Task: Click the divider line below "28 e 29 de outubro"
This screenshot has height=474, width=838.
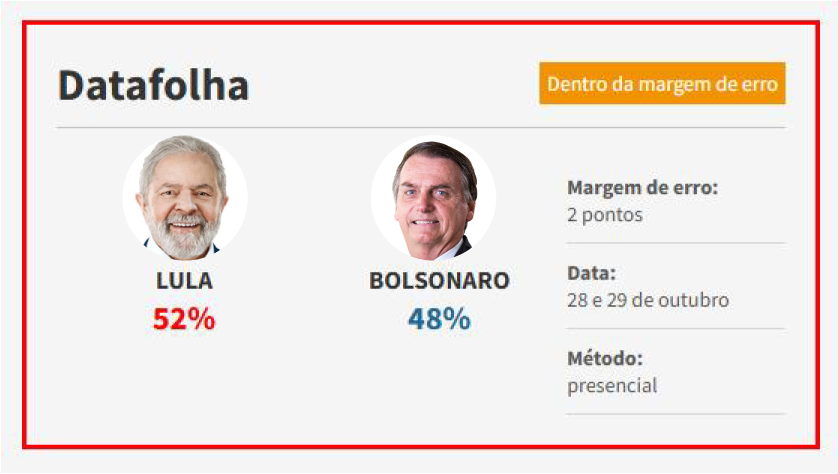Action: [676, 328]
